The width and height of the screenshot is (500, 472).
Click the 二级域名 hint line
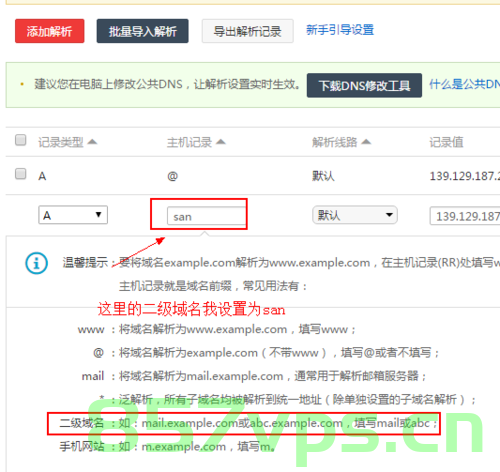pyautogui.click(x=248, y=423)
